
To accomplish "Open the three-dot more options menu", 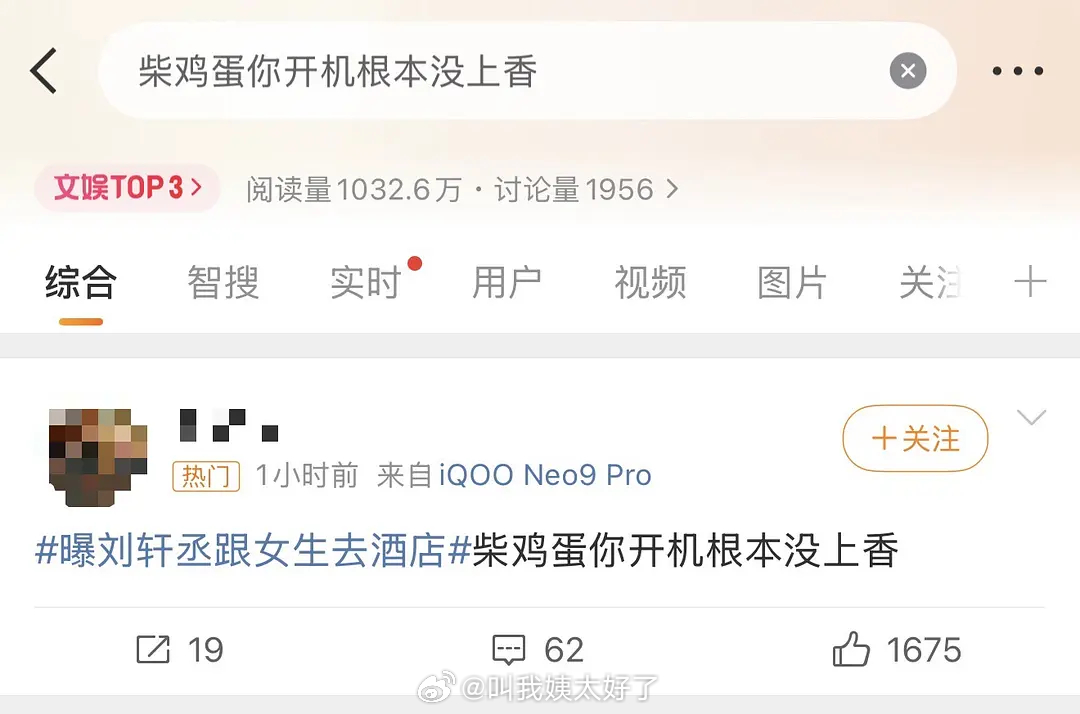I will pos(1017,70).
